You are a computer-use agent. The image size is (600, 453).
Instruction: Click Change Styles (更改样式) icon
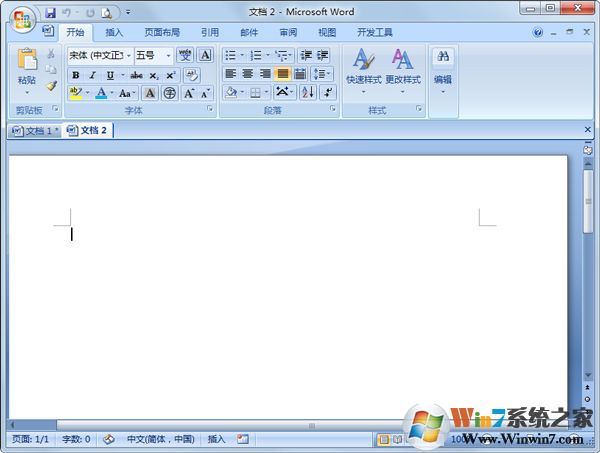pos(403,68)
